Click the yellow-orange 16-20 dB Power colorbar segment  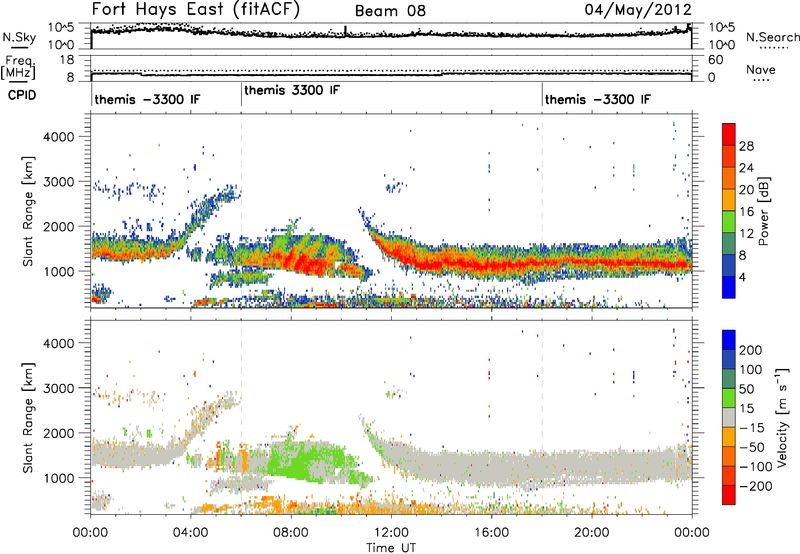click(x=729, y=200)
